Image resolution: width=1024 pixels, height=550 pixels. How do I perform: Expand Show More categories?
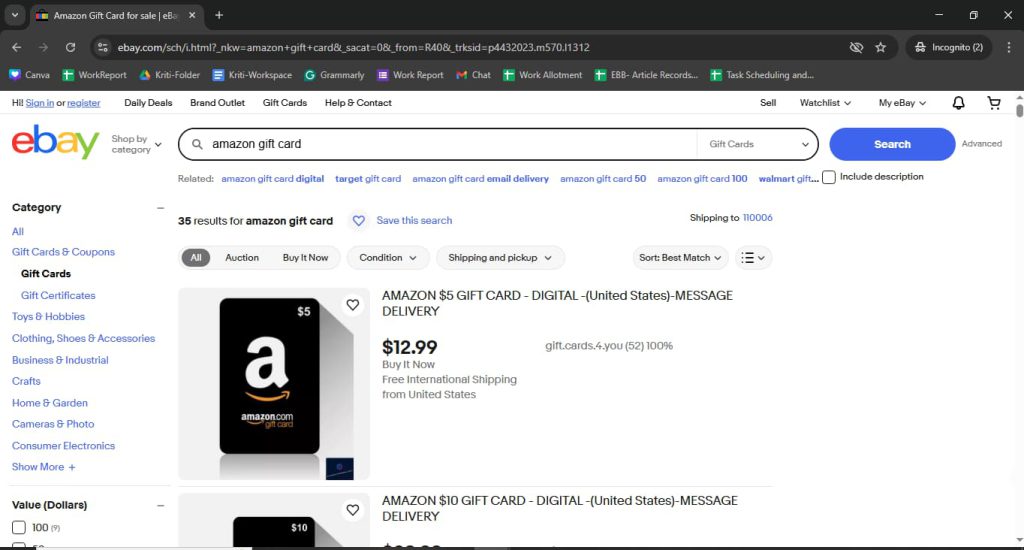(x=44, y=467)
